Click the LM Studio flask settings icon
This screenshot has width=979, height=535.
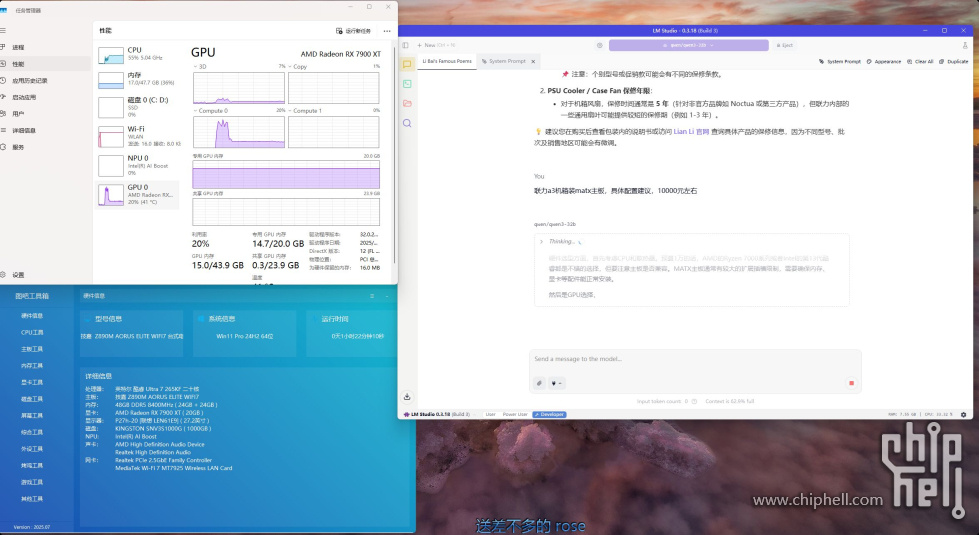[965, 45]
